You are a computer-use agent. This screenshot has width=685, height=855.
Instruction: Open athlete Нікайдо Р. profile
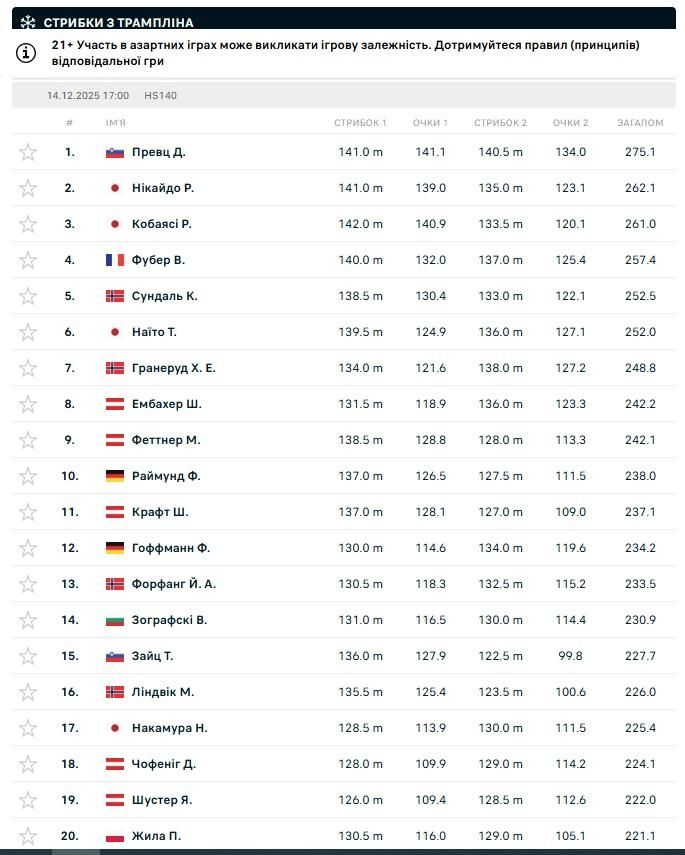point(163,188)
